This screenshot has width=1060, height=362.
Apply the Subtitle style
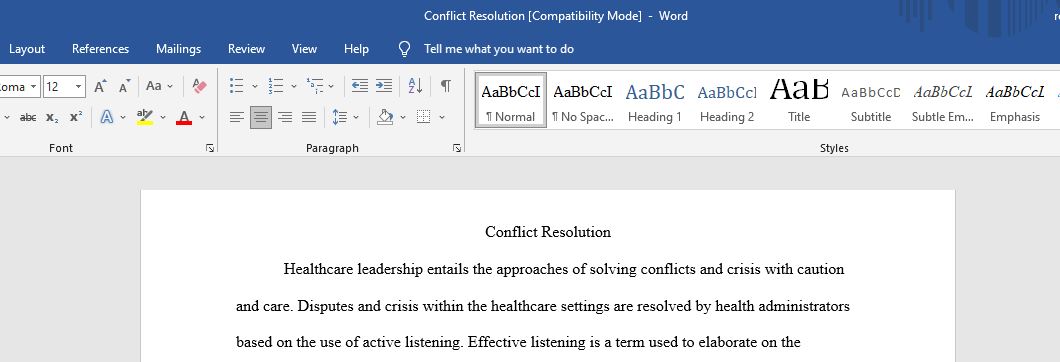(x=871, y=100)
